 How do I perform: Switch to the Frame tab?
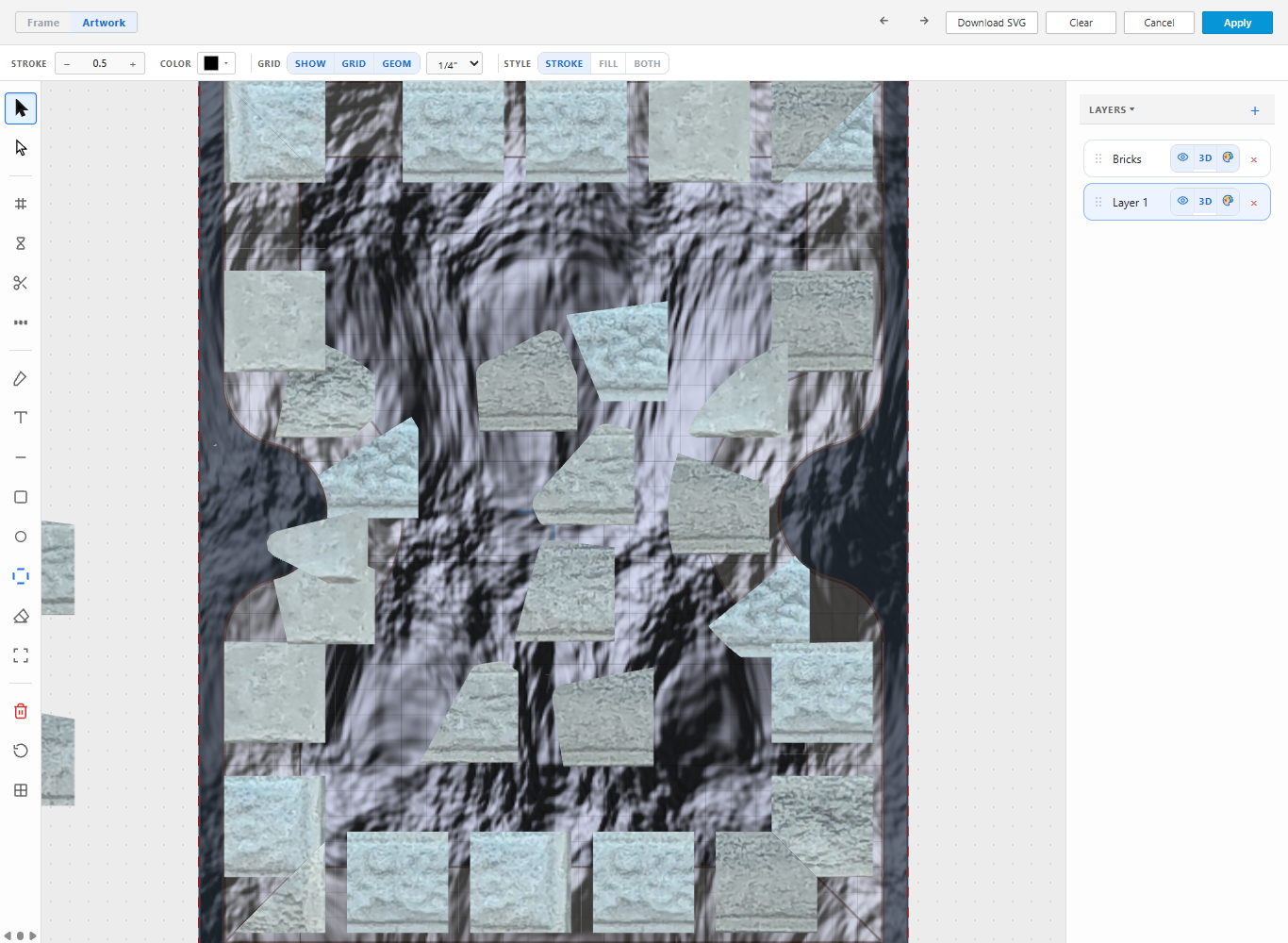[x=43, y=22]
